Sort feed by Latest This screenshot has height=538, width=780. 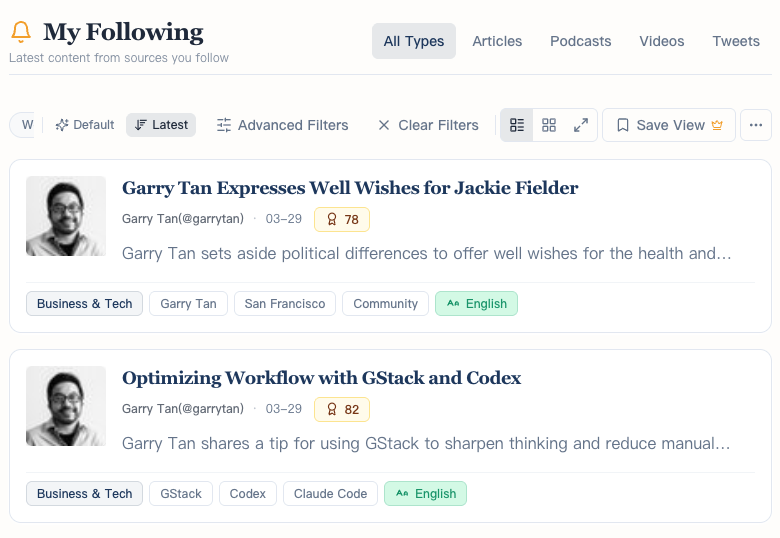tap(161, 125)
